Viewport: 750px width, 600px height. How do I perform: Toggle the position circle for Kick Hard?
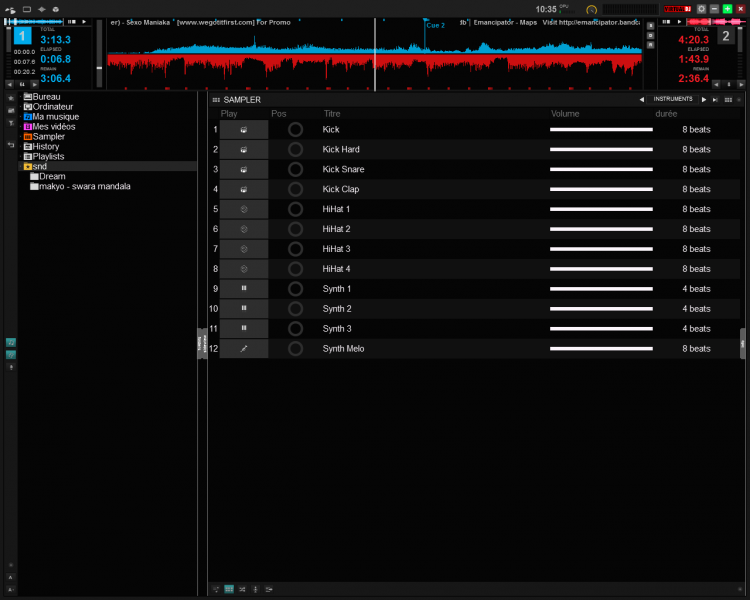(296, 149)
